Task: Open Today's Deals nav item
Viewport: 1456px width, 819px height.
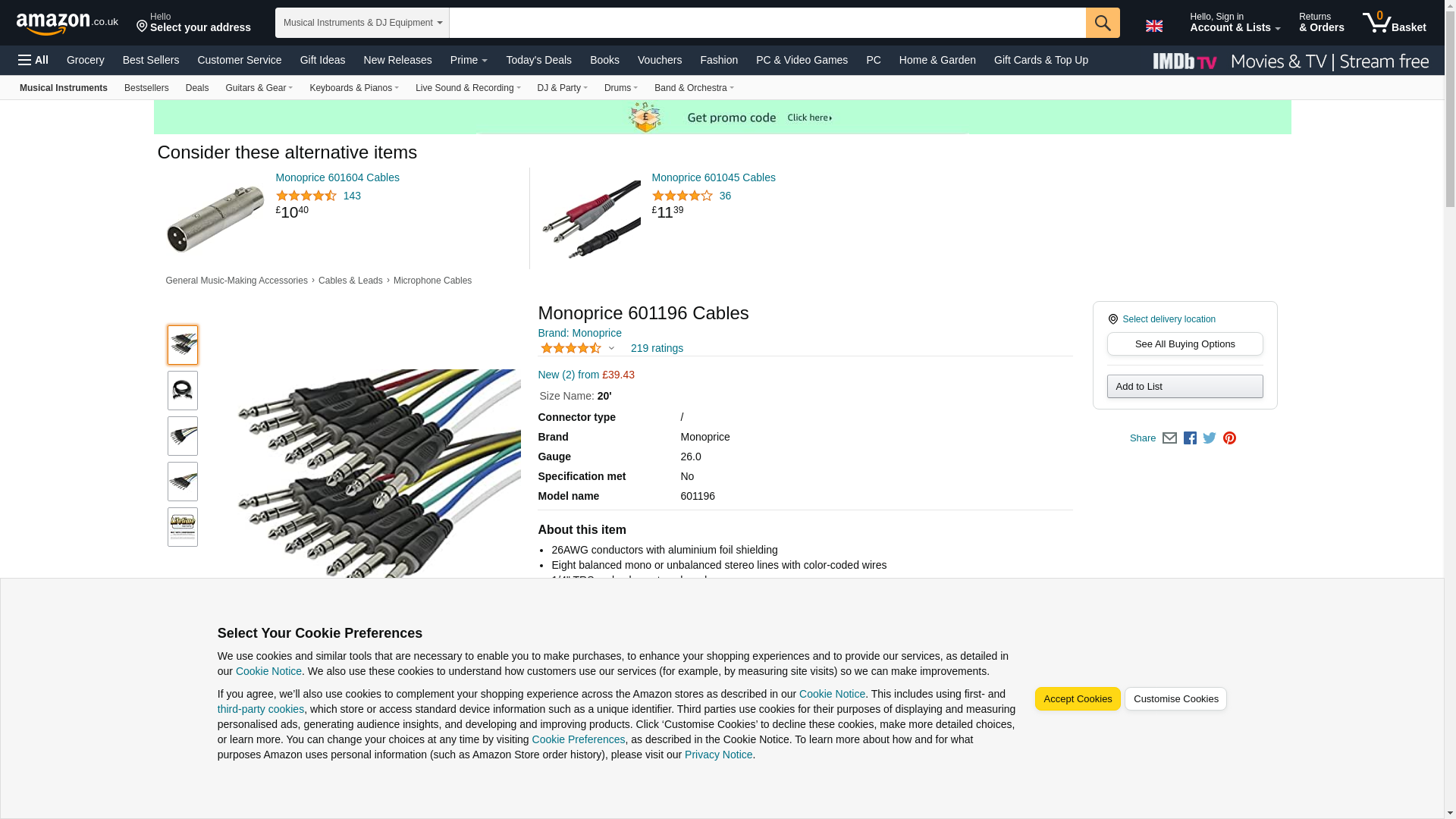Action: [x=538, y=60]
